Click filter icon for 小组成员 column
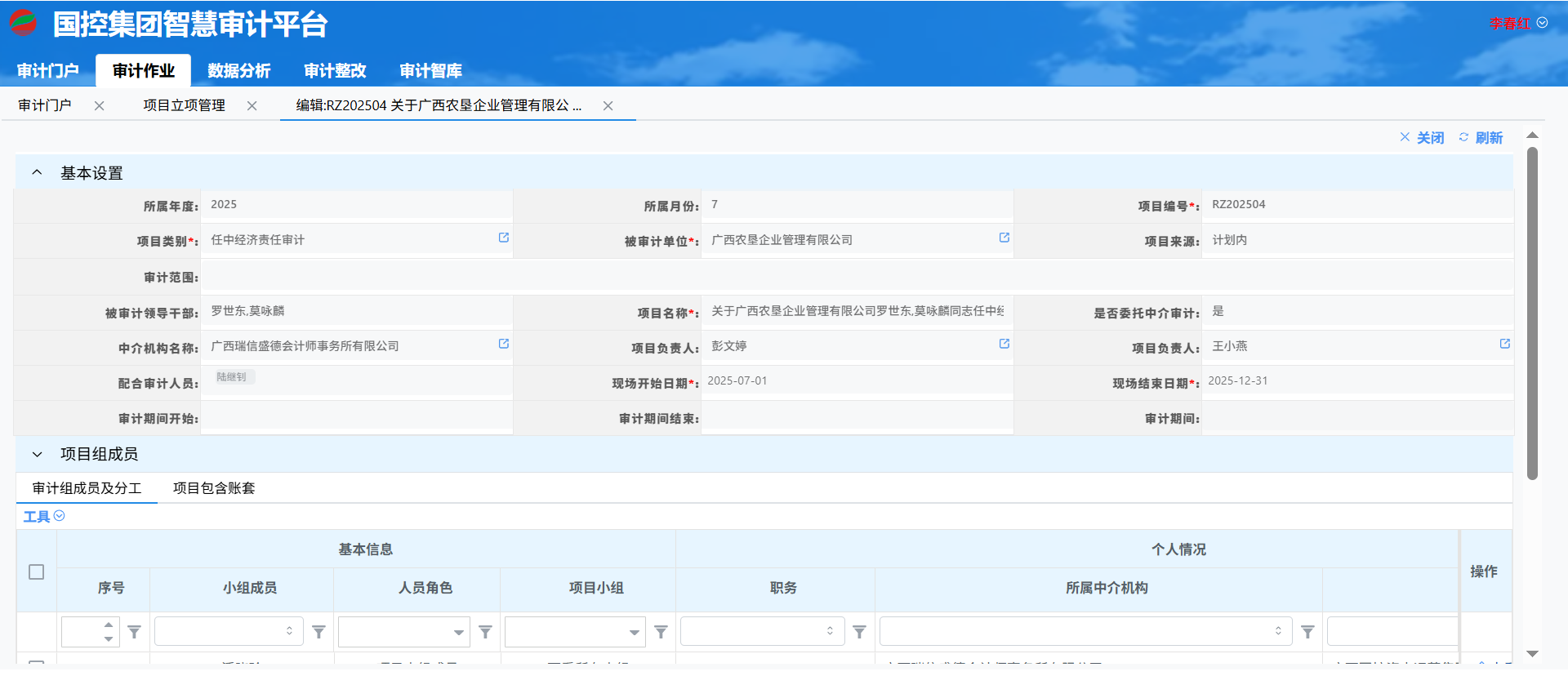 pyautogui.click(x=319, y=632)
